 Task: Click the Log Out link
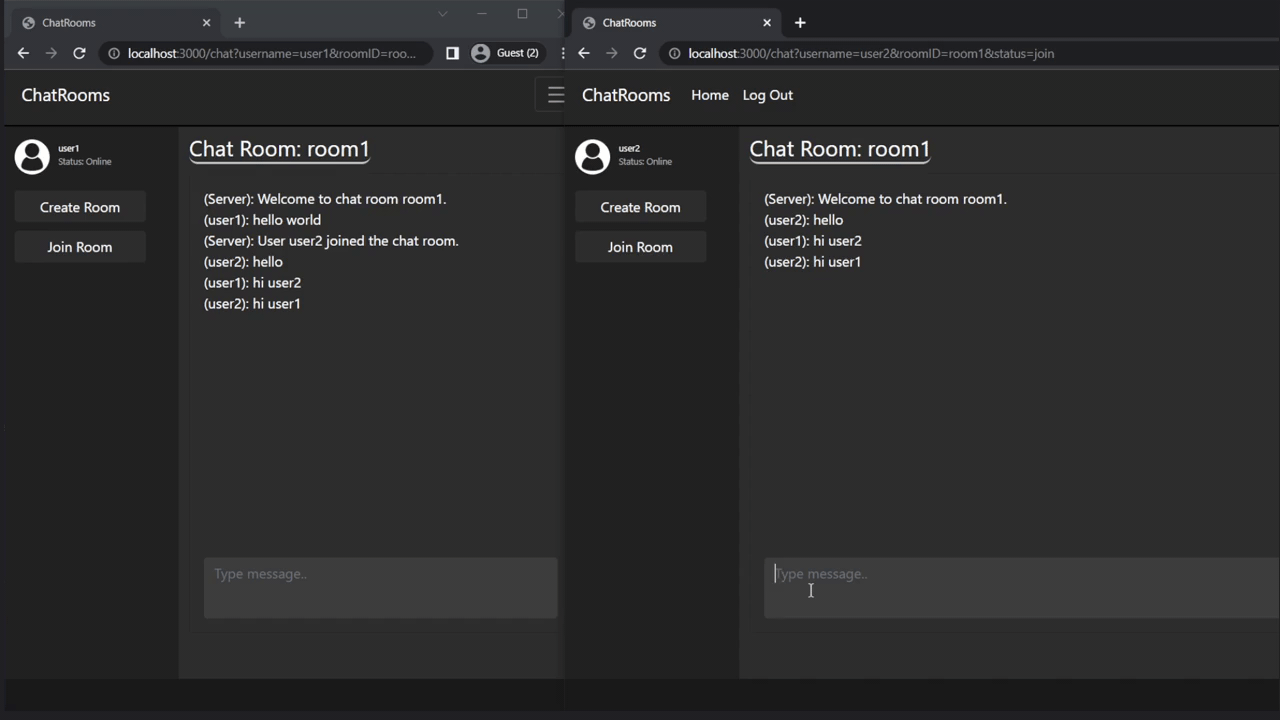pyautogui.click(x=767, y=94)
